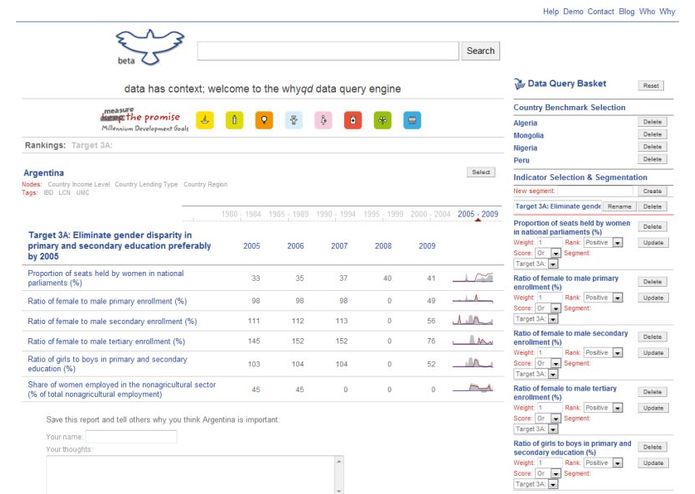Open sparkline for girls to boys education row
This screenshot has width=695, height=494.
(473, 363)
